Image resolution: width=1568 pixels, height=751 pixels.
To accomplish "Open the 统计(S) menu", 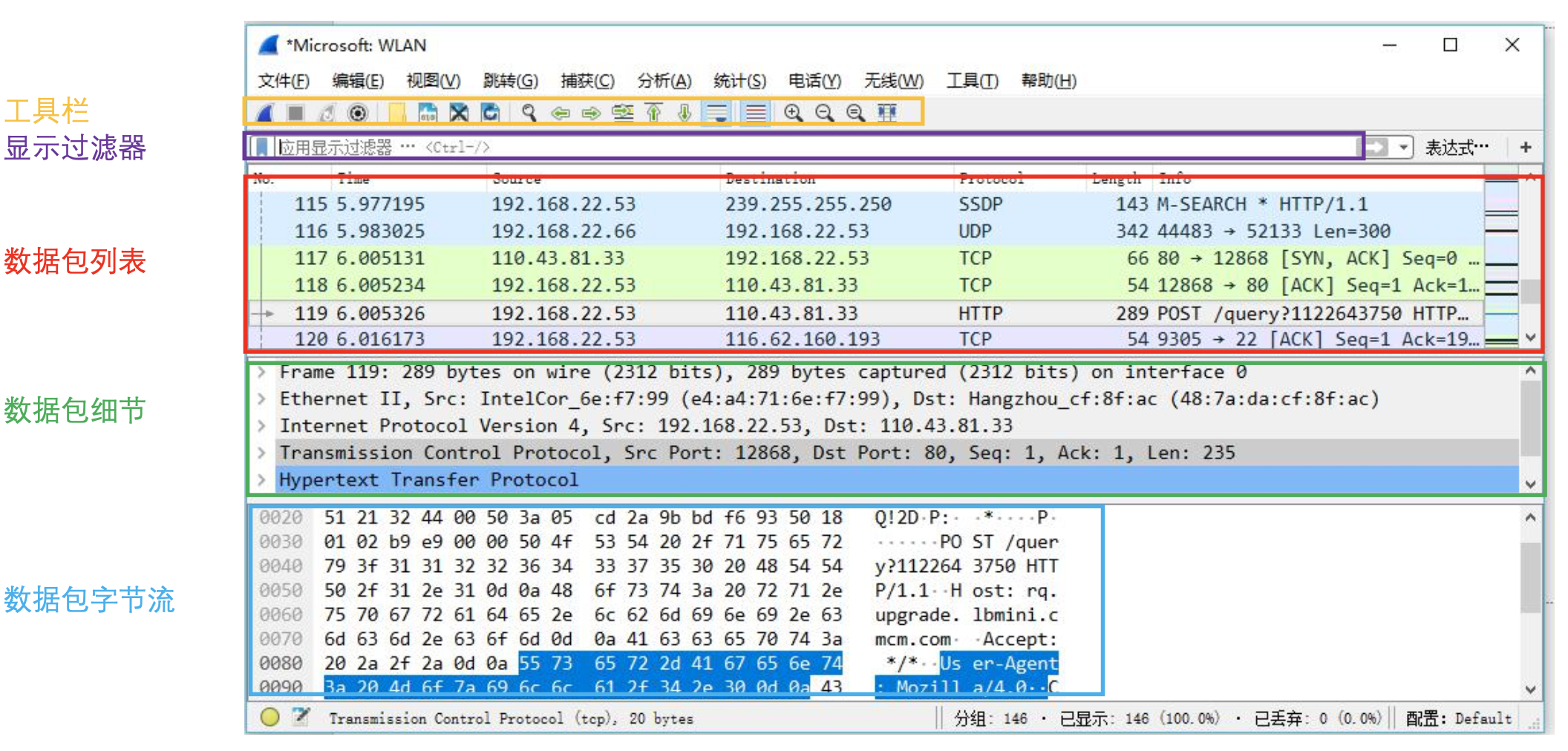I will coord(740,81).
